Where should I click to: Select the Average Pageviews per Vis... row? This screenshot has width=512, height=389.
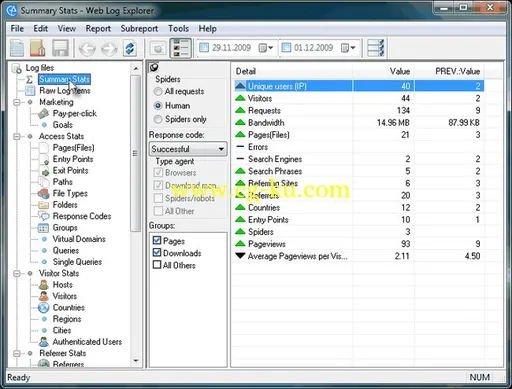click(359, 256)
